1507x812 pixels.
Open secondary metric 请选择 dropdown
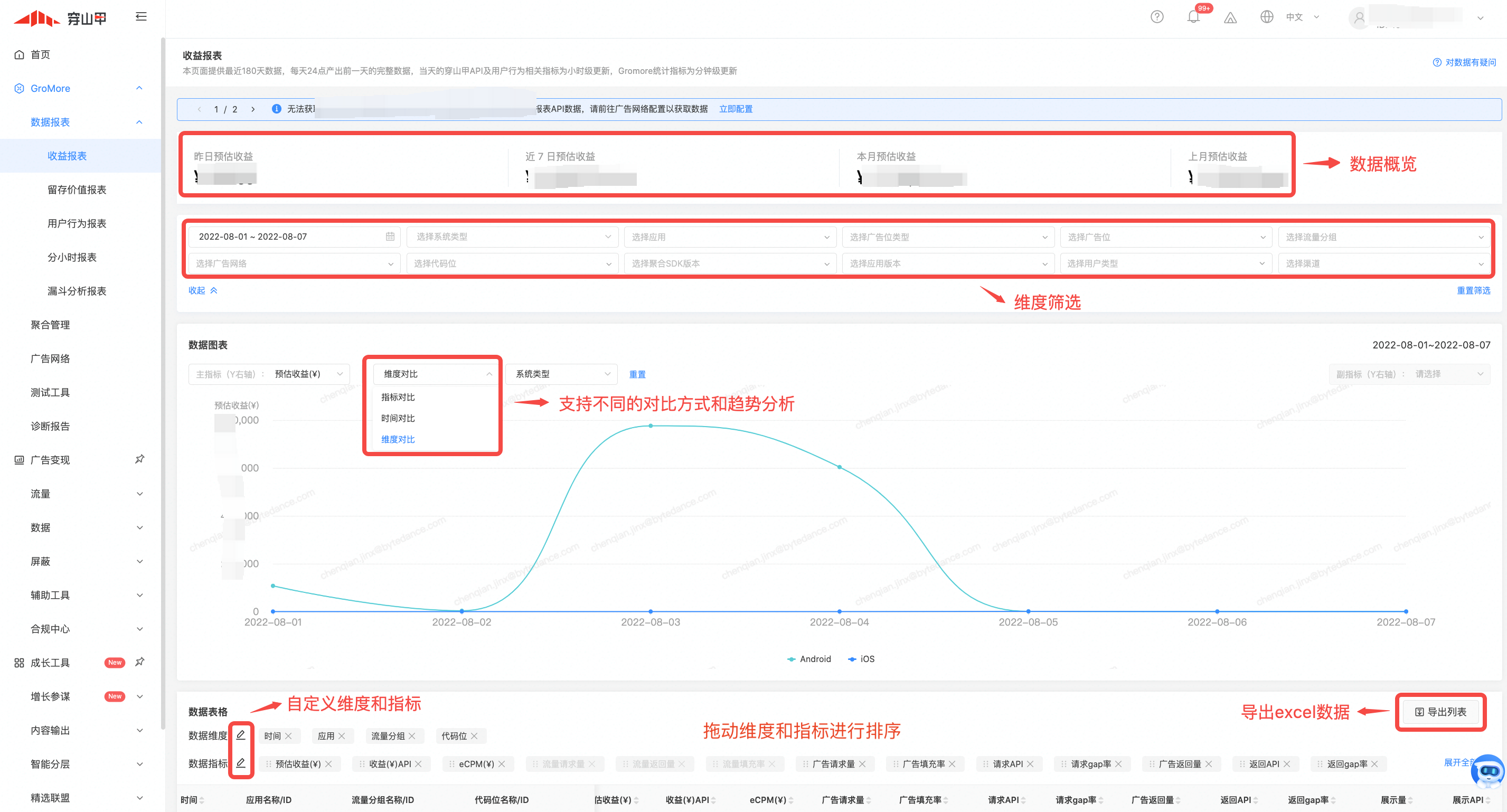(1409, 374)
